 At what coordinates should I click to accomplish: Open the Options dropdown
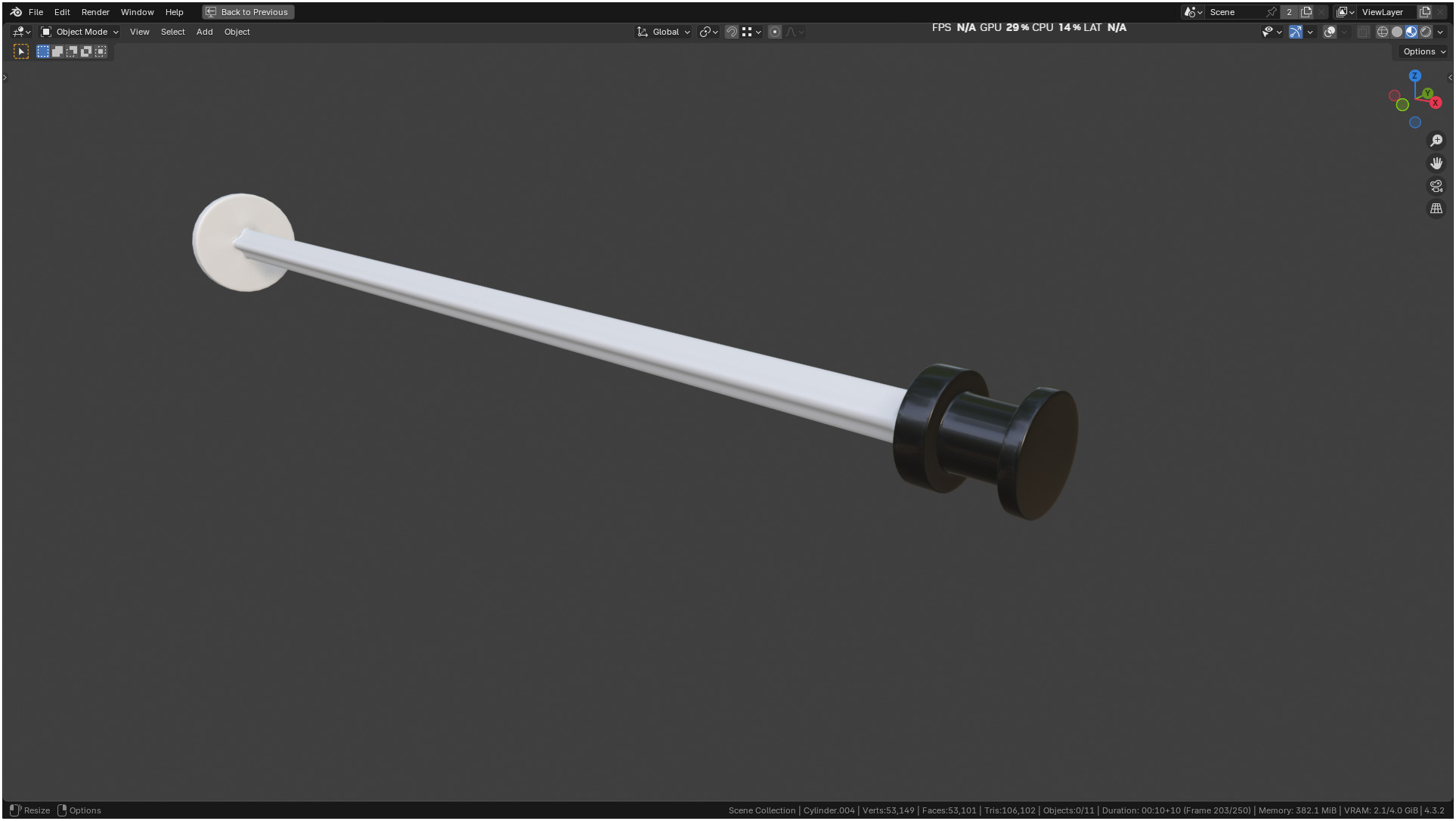(x=1424, y=51)
